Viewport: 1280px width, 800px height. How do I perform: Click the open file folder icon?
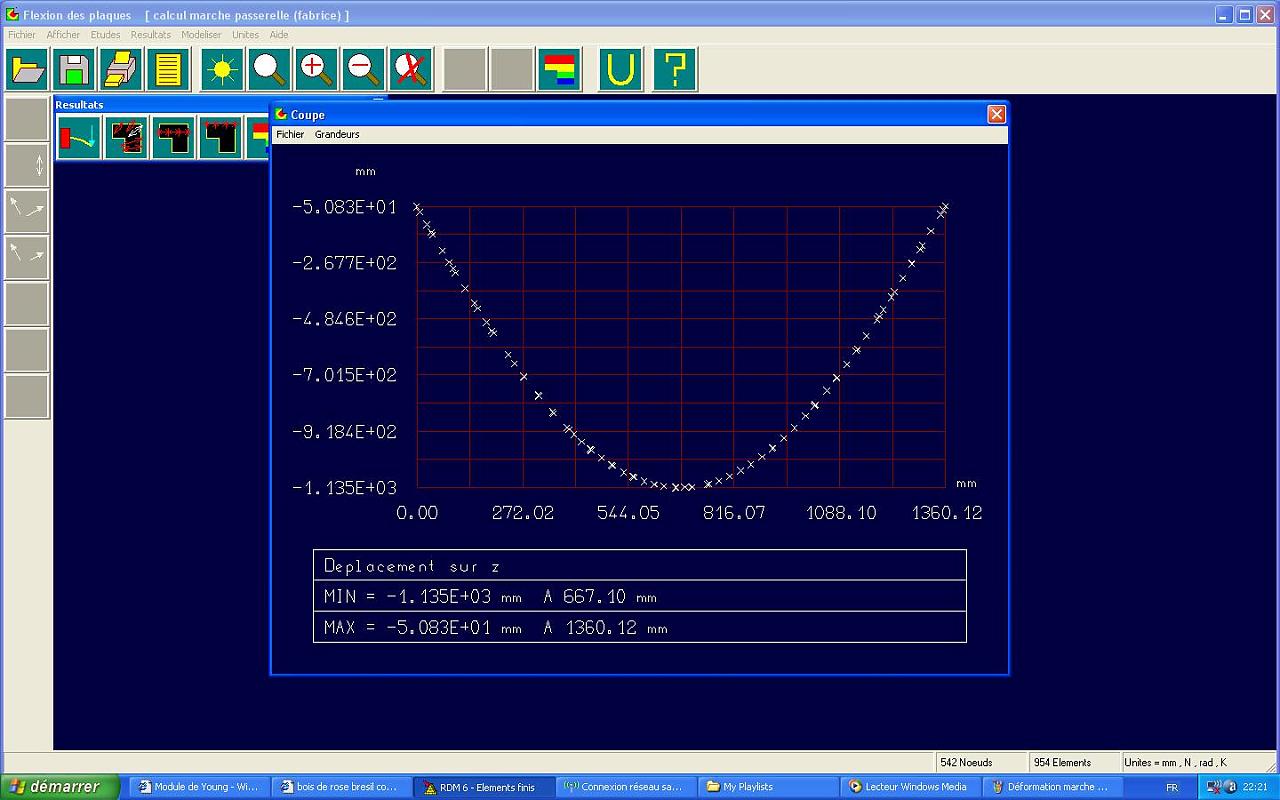click(x=27, y=70)
